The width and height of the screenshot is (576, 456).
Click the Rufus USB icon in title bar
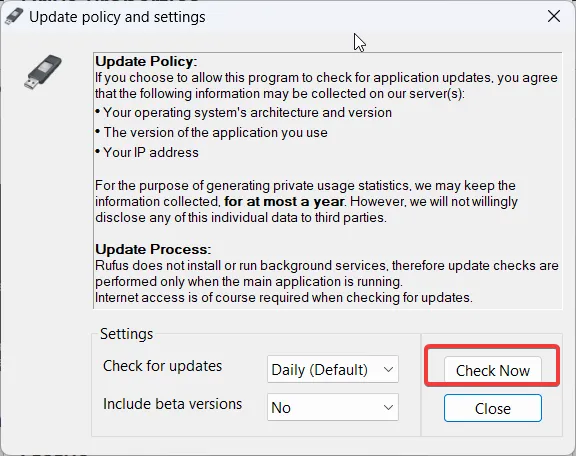(14, 17)
